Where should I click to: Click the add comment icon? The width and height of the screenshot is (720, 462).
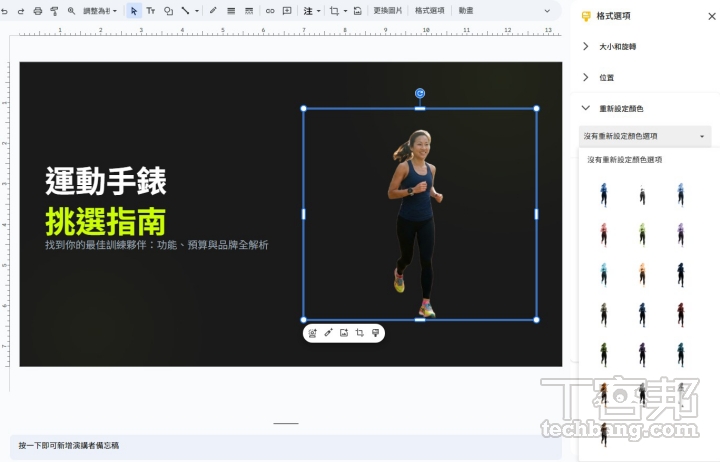point(287,11)
